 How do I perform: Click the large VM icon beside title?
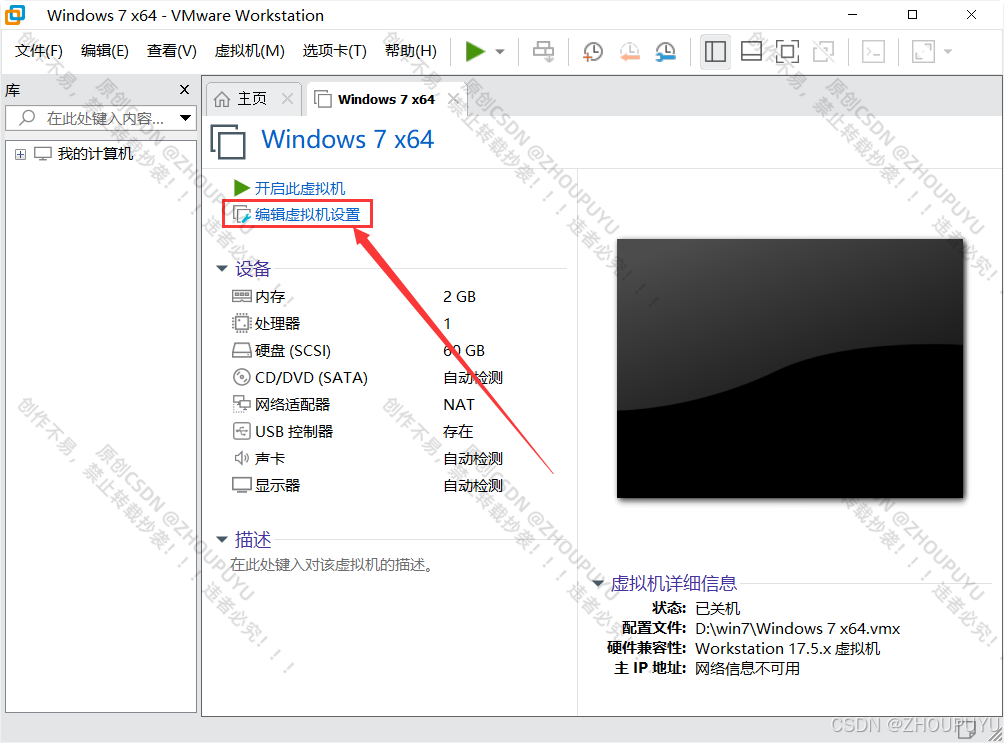tap(229, 141)
